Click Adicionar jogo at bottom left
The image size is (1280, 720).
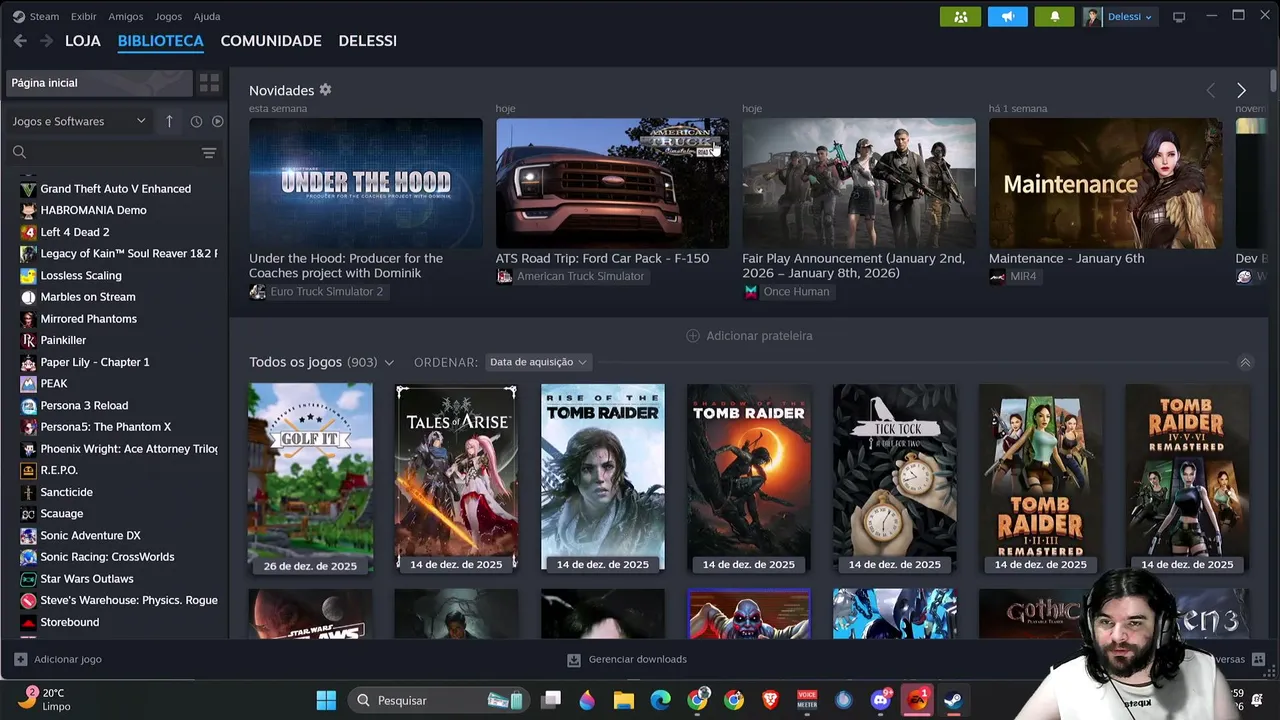pyautogui.click(x=58, y=659)
